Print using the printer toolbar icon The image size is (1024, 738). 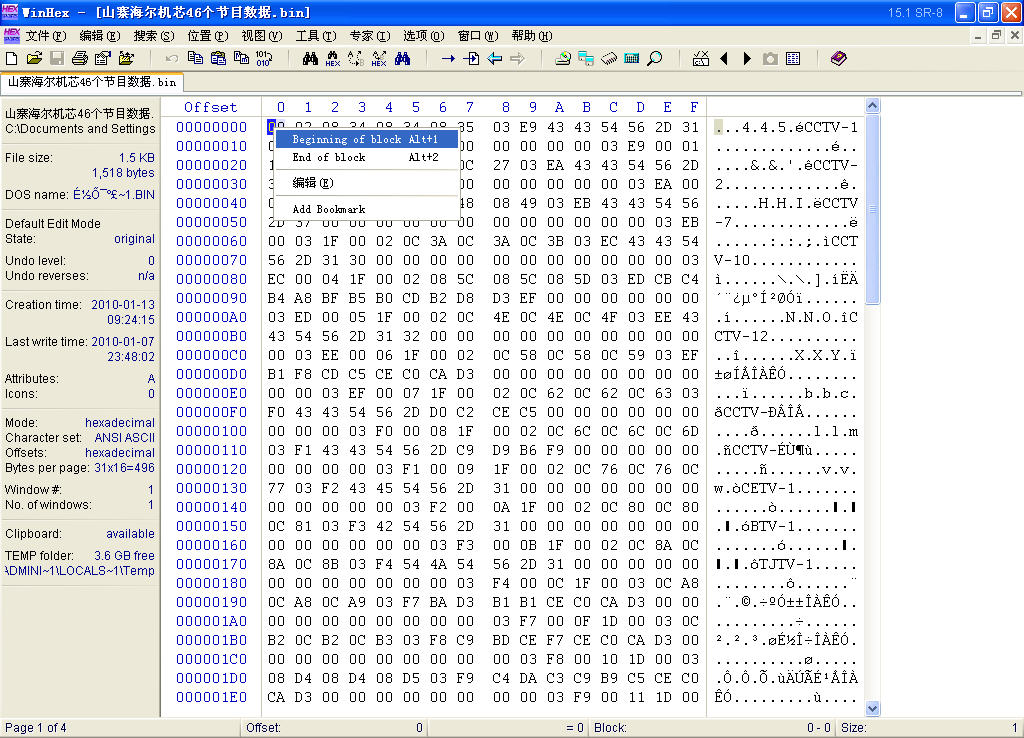point(80,59)
